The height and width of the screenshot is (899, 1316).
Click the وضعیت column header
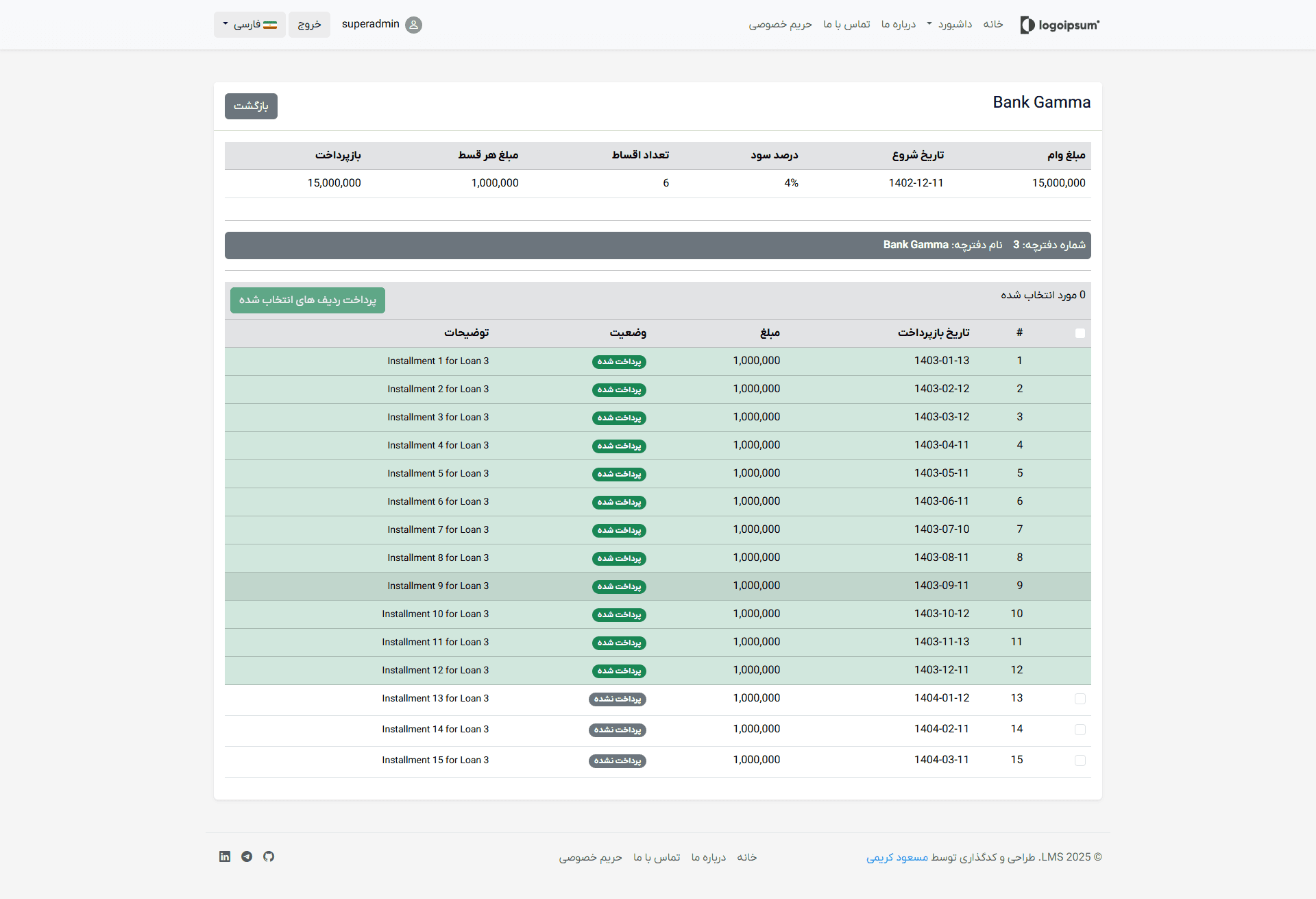(628, 333)
